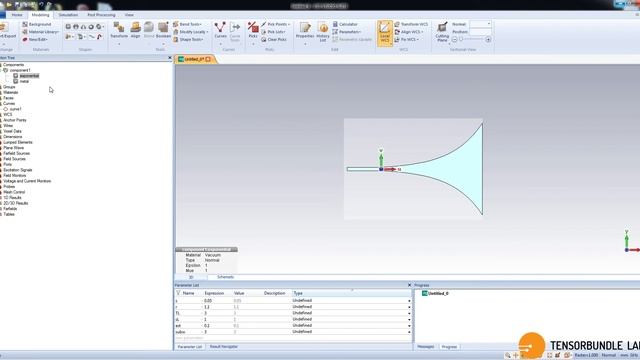Open the Normal direction combo box
Screen dimensions: 640x360
tap(480, 24)
